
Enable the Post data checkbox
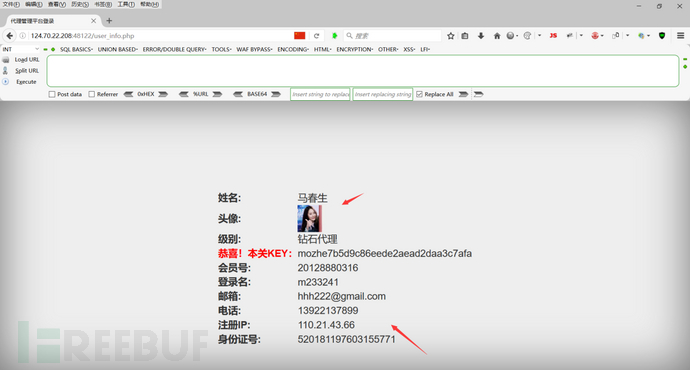[x=52, y=94]
